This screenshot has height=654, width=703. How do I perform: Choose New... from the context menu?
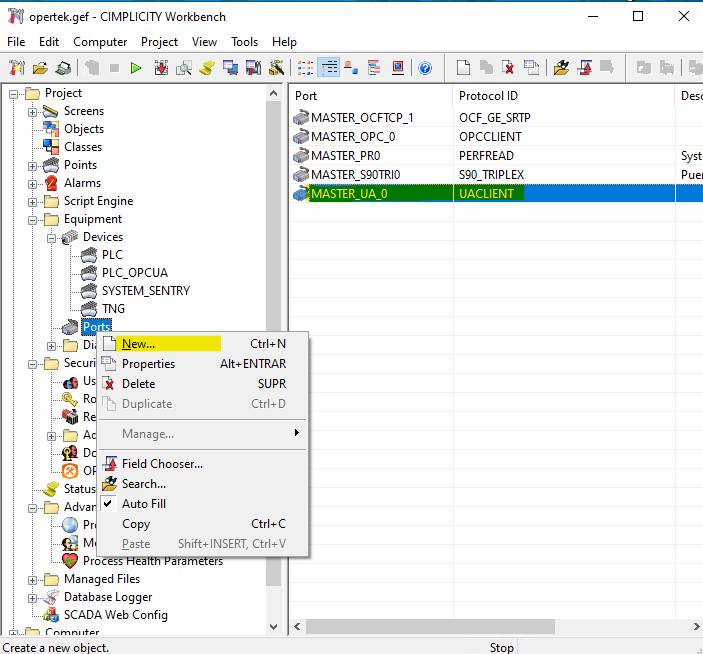pyautogui.click(x=203, y=344)
